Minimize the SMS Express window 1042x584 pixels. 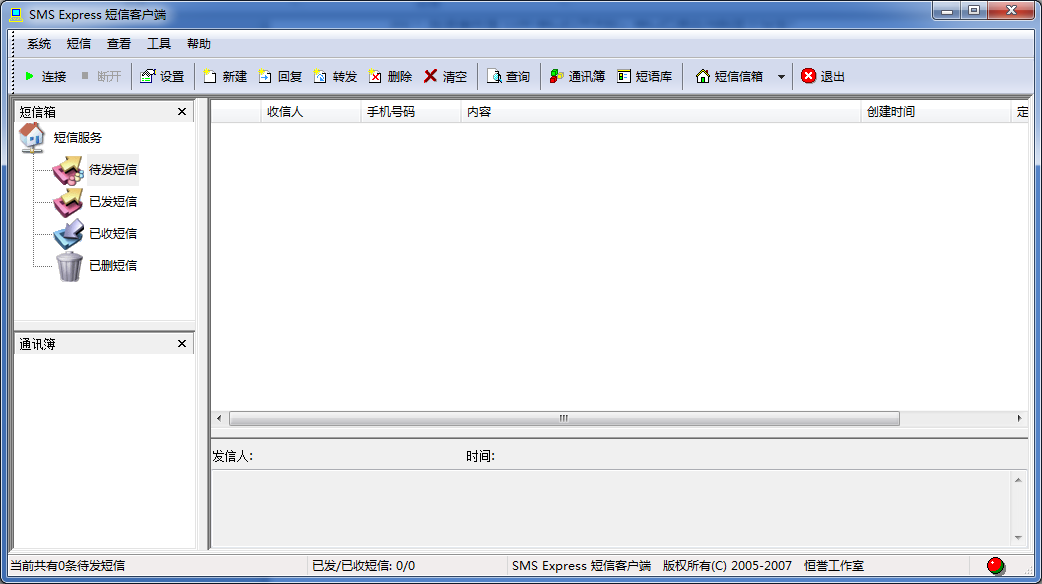pos(947,11)
